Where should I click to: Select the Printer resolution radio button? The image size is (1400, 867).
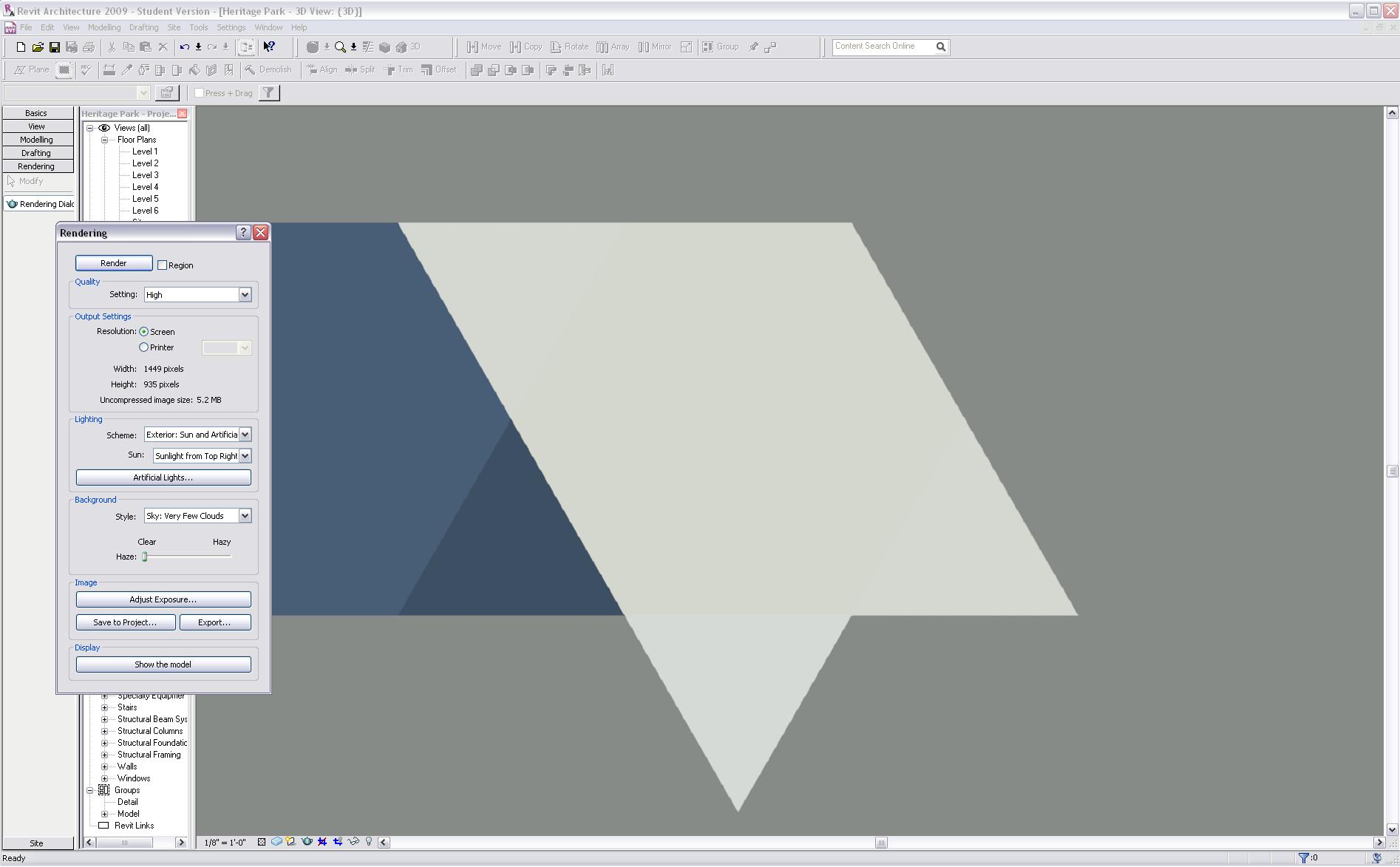click(144, 347)
